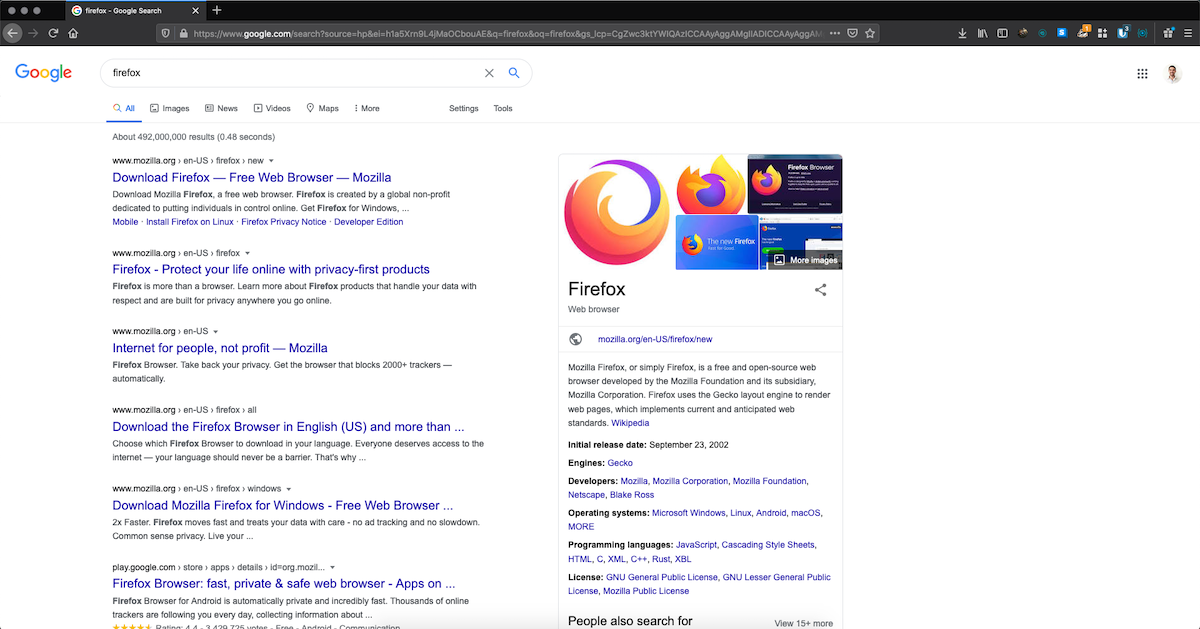The height and width of the screenshot is (629, 1200).
Task: Open the Downloads panel
Action: click(x=962, y=33)
